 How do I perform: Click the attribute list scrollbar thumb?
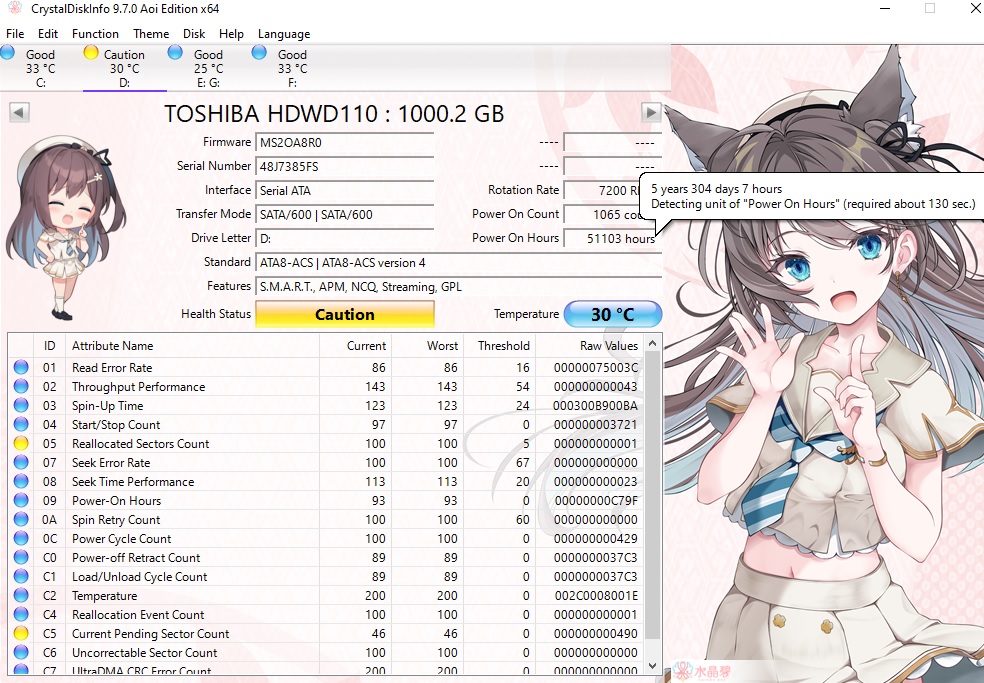pyautogui.click(x=652, y=496)
